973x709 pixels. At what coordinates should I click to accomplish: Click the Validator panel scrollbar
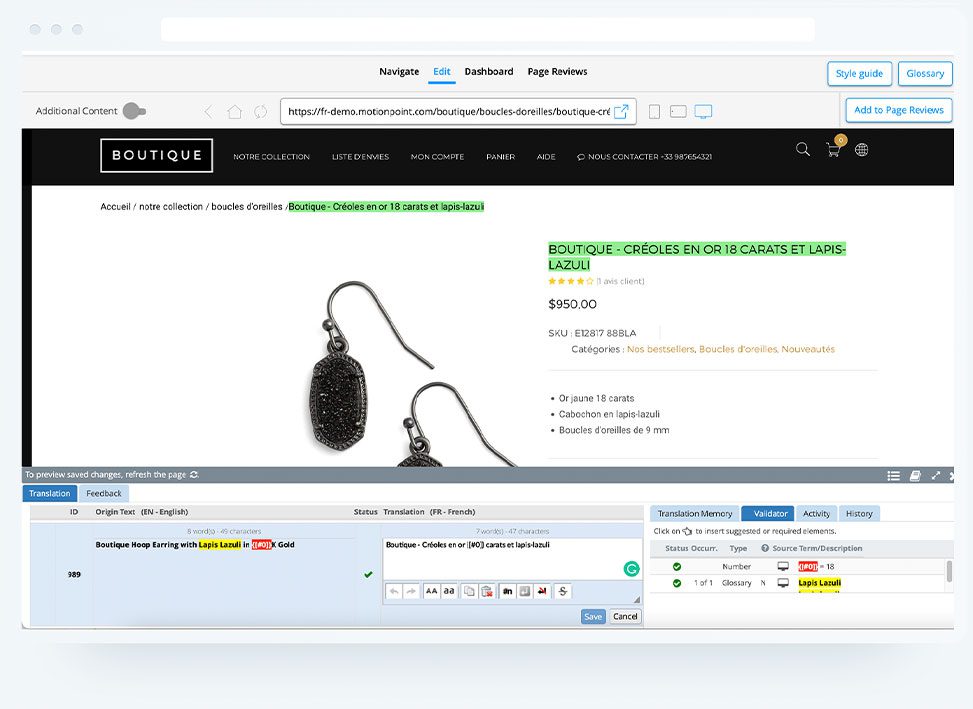[x=949, y=571]
